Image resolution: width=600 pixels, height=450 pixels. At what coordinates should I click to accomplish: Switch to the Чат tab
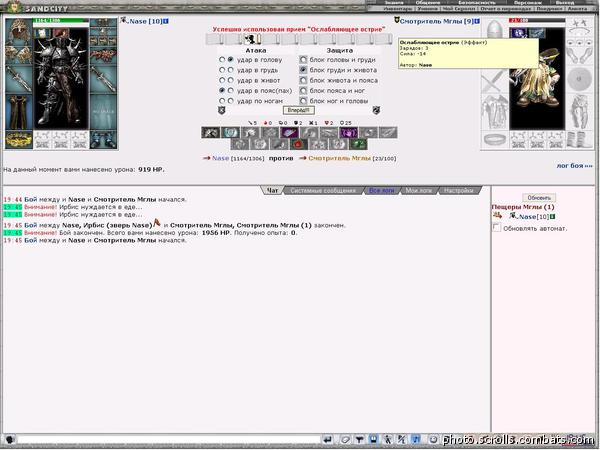272,191
